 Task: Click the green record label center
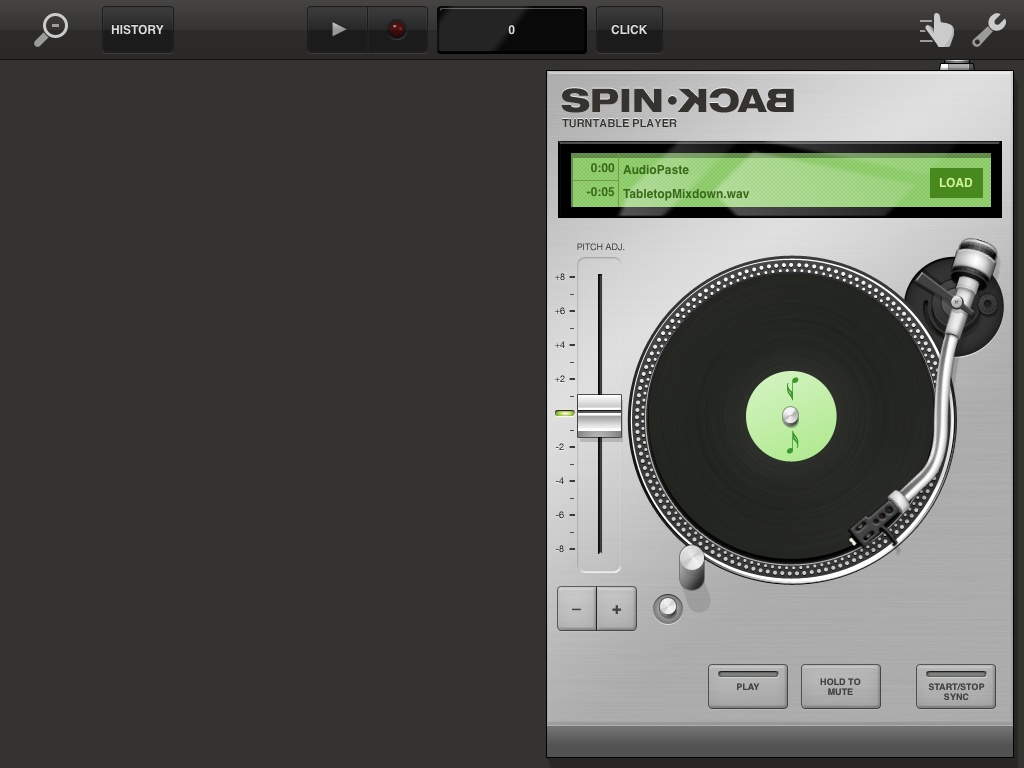click(x=791, y=416)
